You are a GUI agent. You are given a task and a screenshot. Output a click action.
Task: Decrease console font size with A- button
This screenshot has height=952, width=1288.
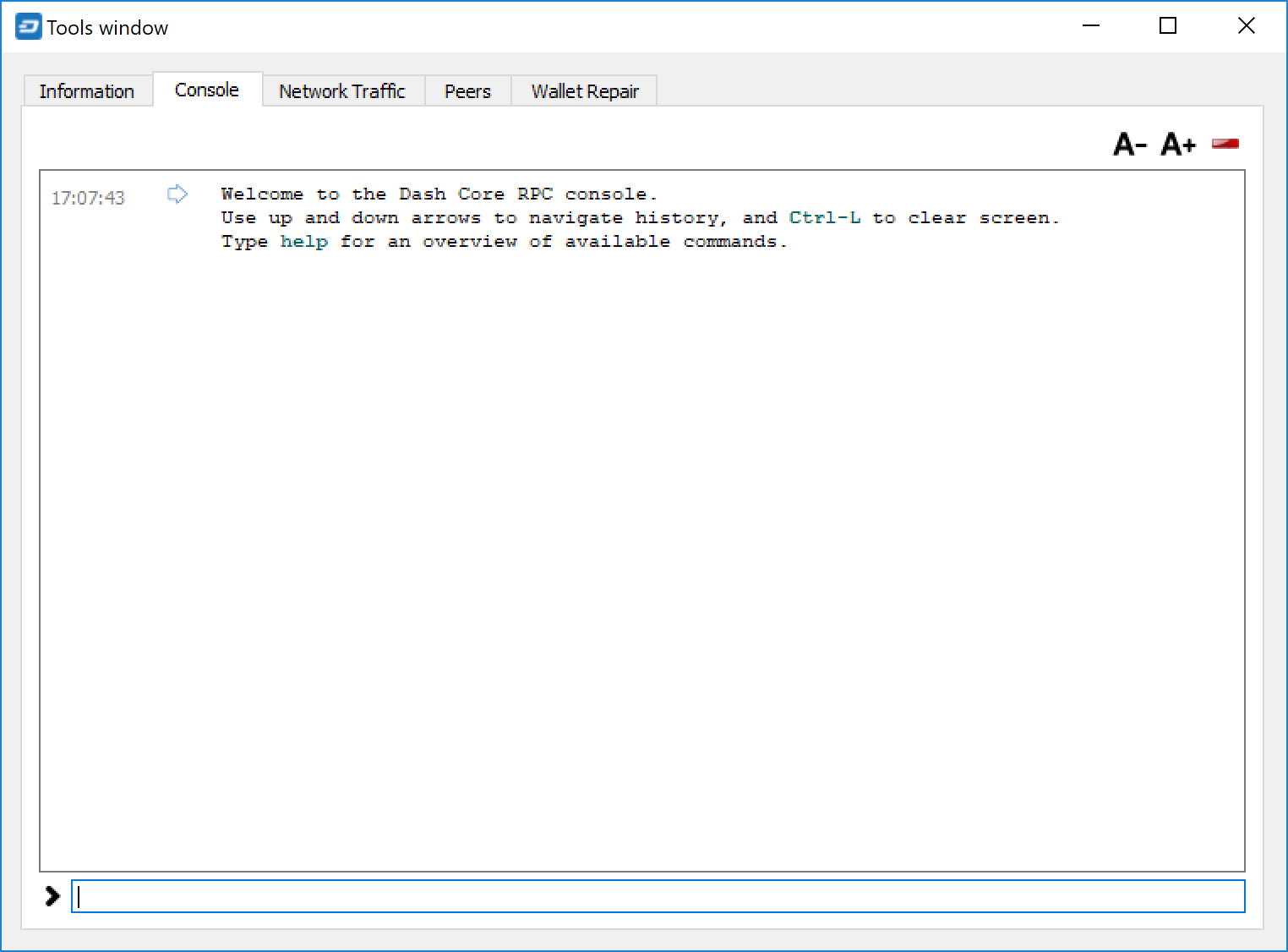pyautogui.click(x=1130, y=145)
